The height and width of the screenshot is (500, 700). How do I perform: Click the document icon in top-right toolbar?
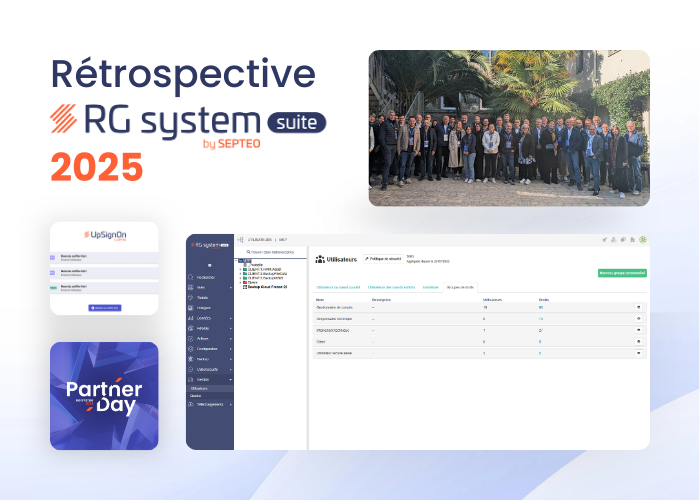point(633,240)
